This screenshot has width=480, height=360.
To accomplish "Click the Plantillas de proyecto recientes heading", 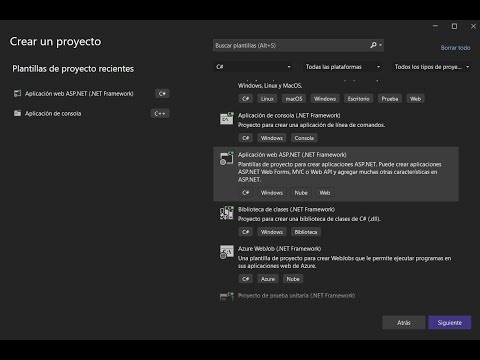I will pos(73,69).
